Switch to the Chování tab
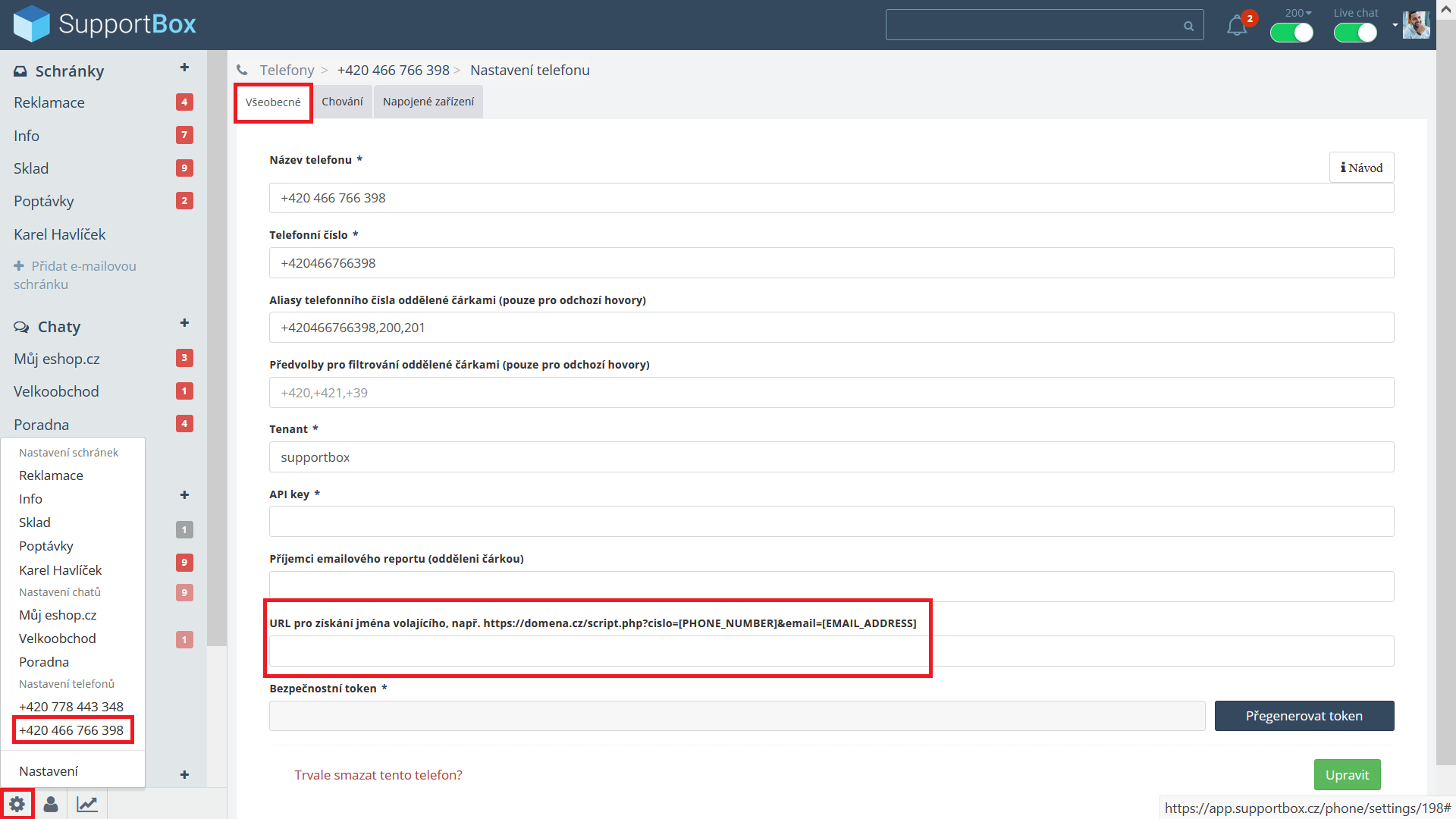 [342, 102]
